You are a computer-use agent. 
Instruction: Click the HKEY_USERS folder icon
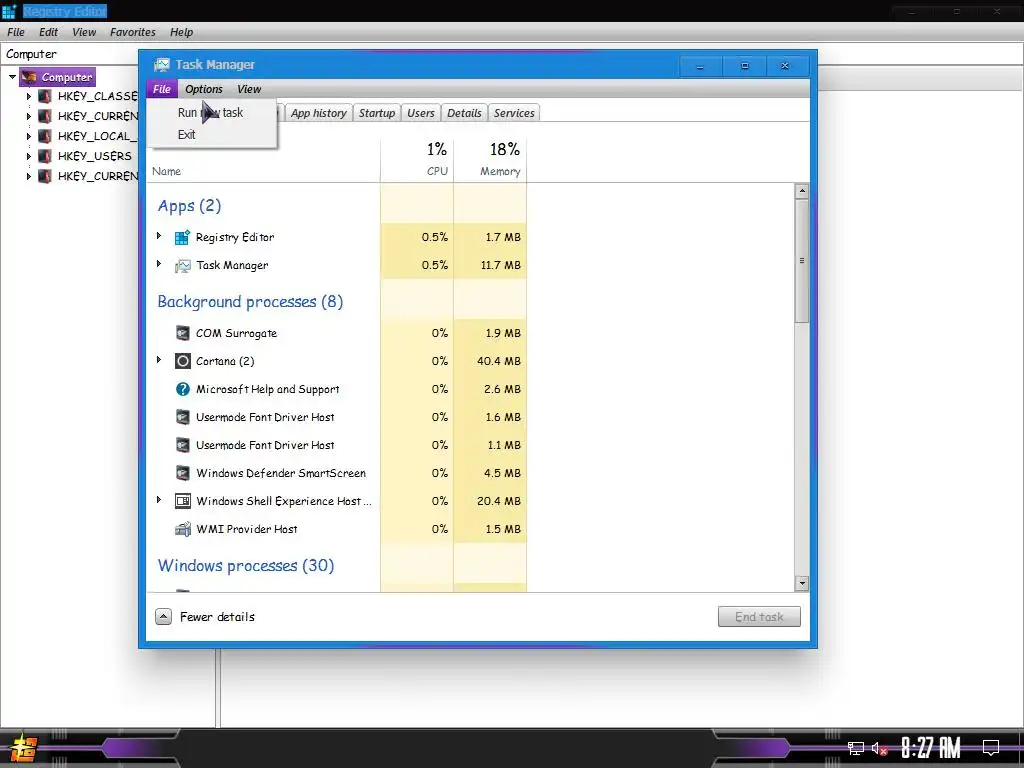click(44, 156)
